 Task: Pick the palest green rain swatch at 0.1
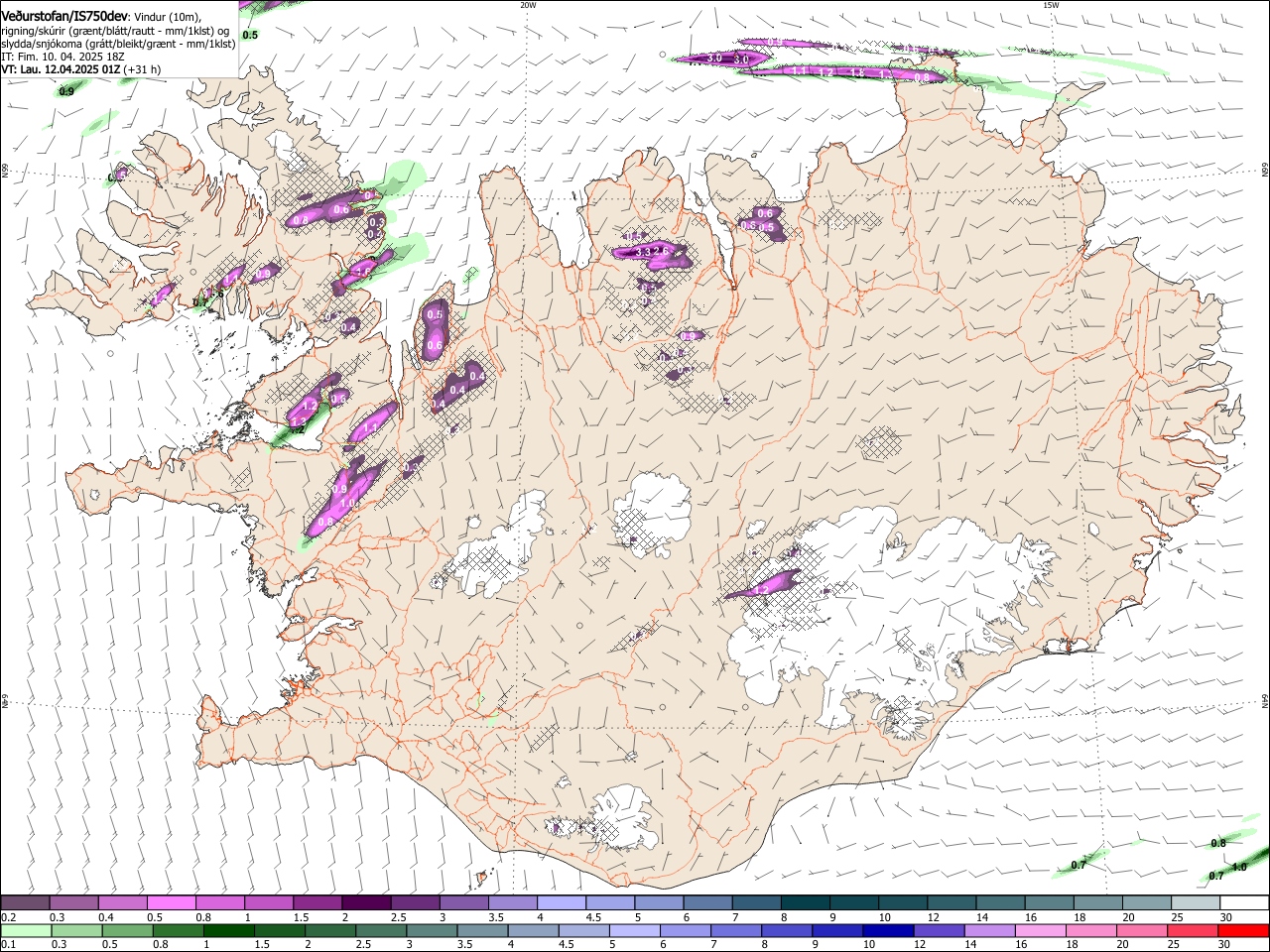pyautogui.click(x=26, y=930)
